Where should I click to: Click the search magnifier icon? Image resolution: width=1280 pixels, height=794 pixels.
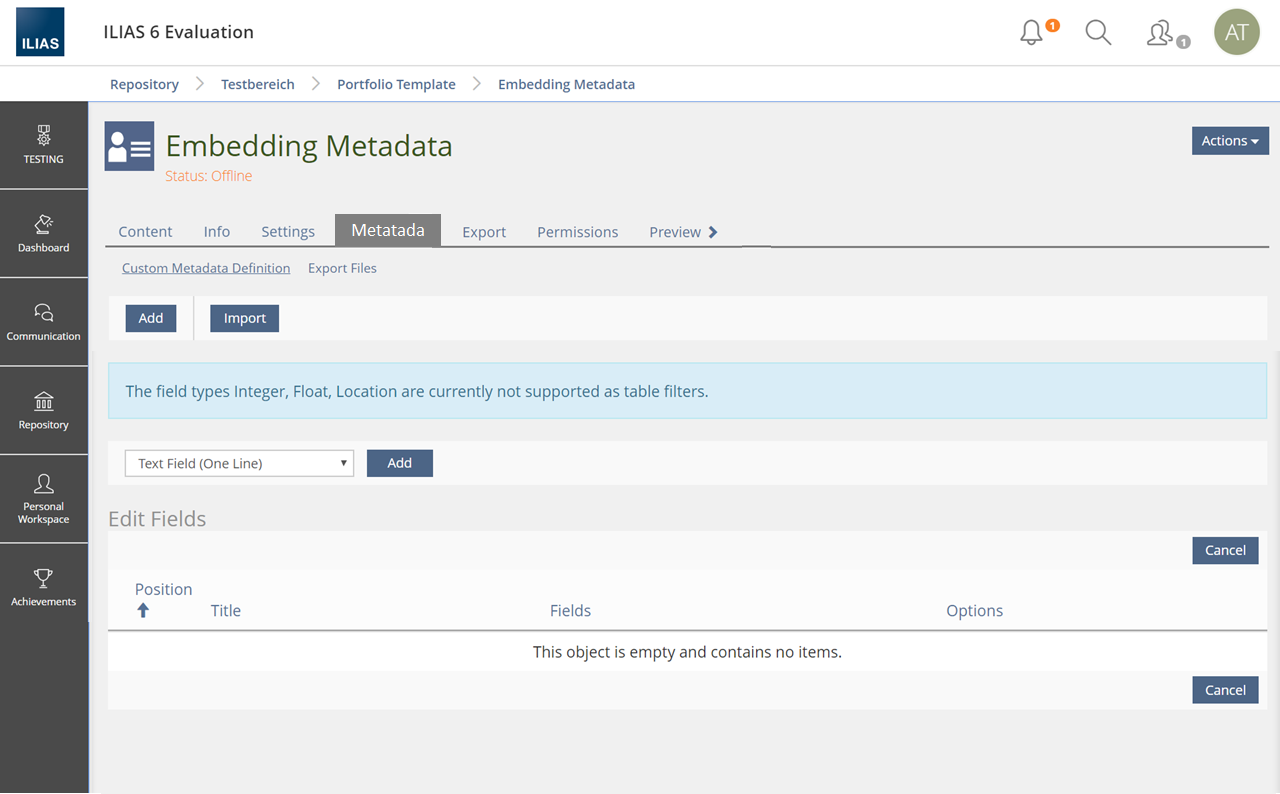(x=1098, y=33)
